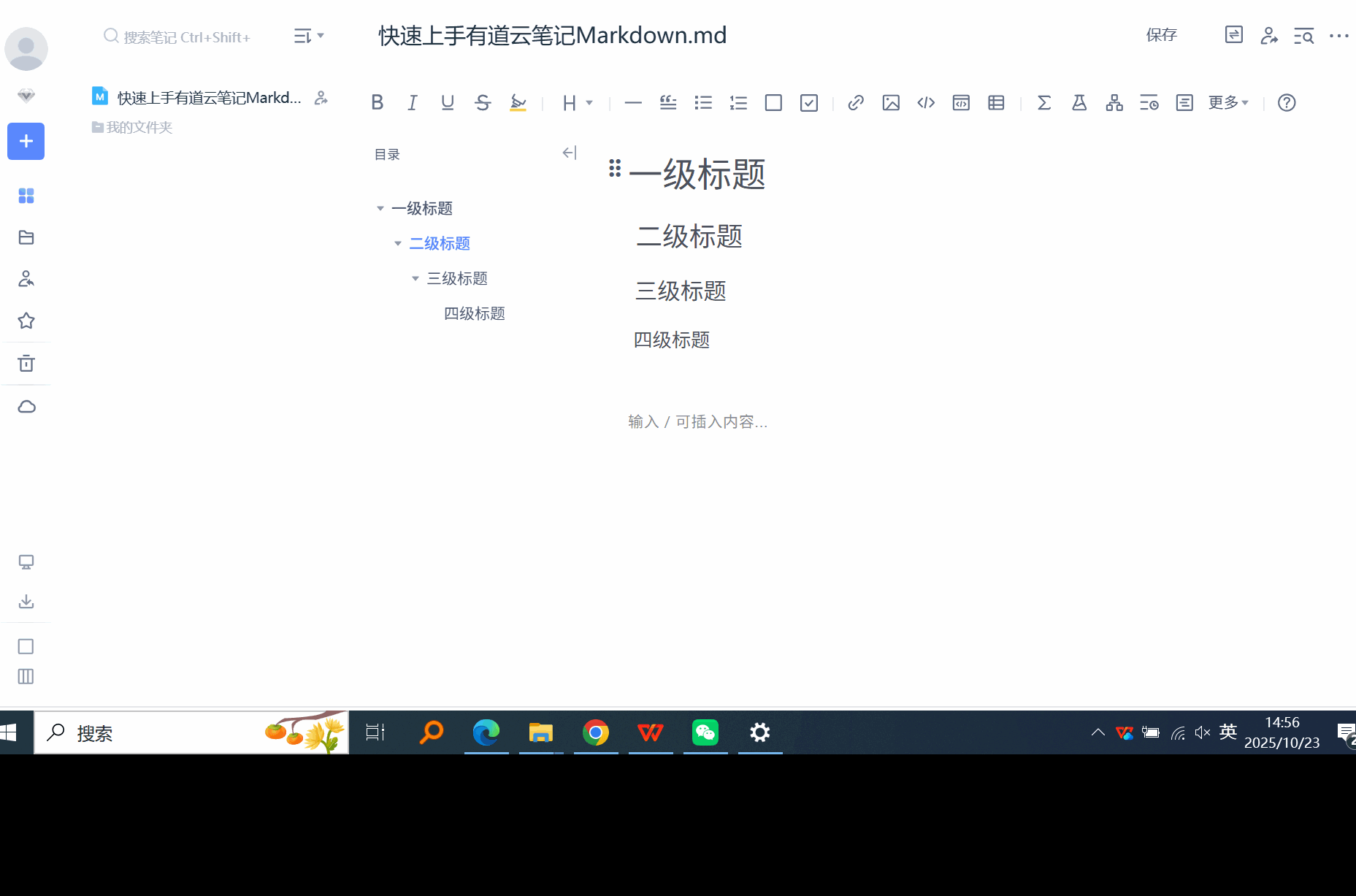Click the monitor icon in sidebar
Viewport: 1356px width, 896px height.
point(26,562)
